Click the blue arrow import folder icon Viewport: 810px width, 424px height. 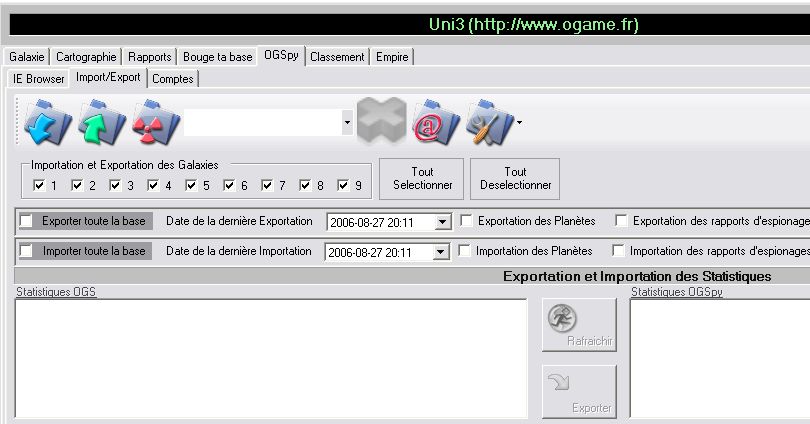(x=47, y=123)
